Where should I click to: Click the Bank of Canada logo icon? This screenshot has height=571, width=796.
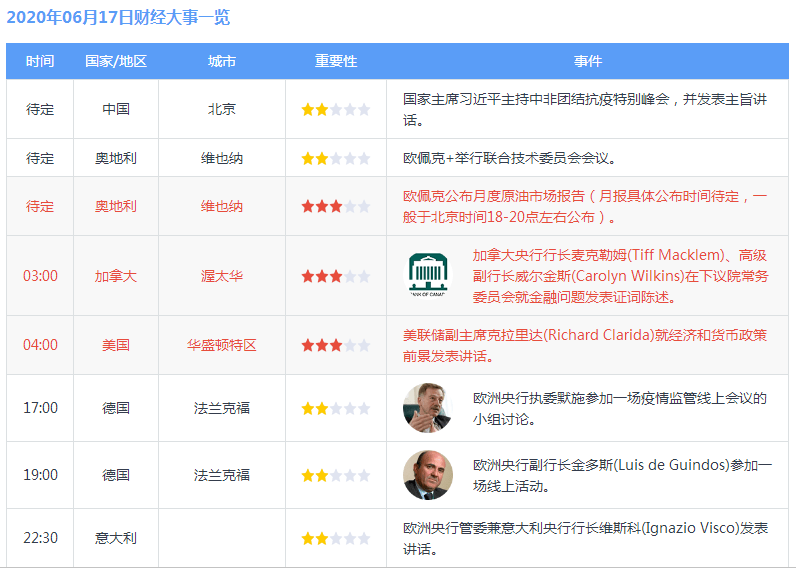[x=428, y=275]
